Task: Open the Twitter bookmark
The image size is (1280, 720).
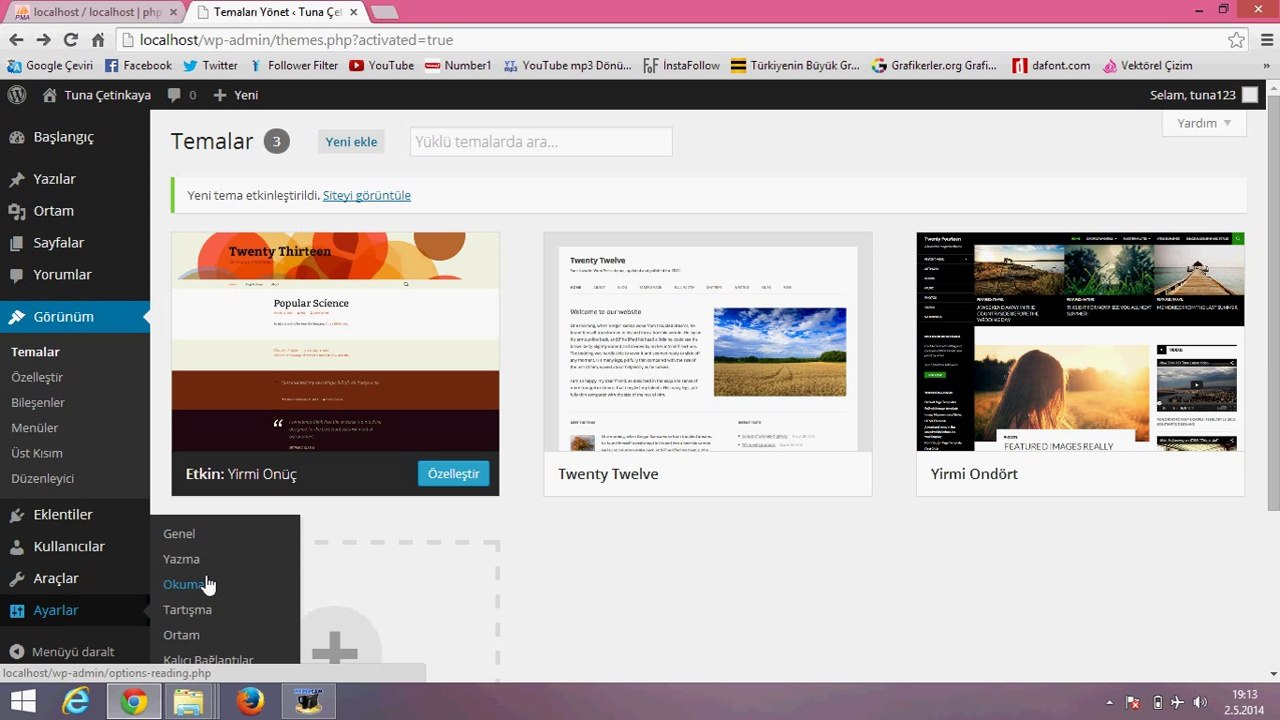Action: [x=210, y=66]
